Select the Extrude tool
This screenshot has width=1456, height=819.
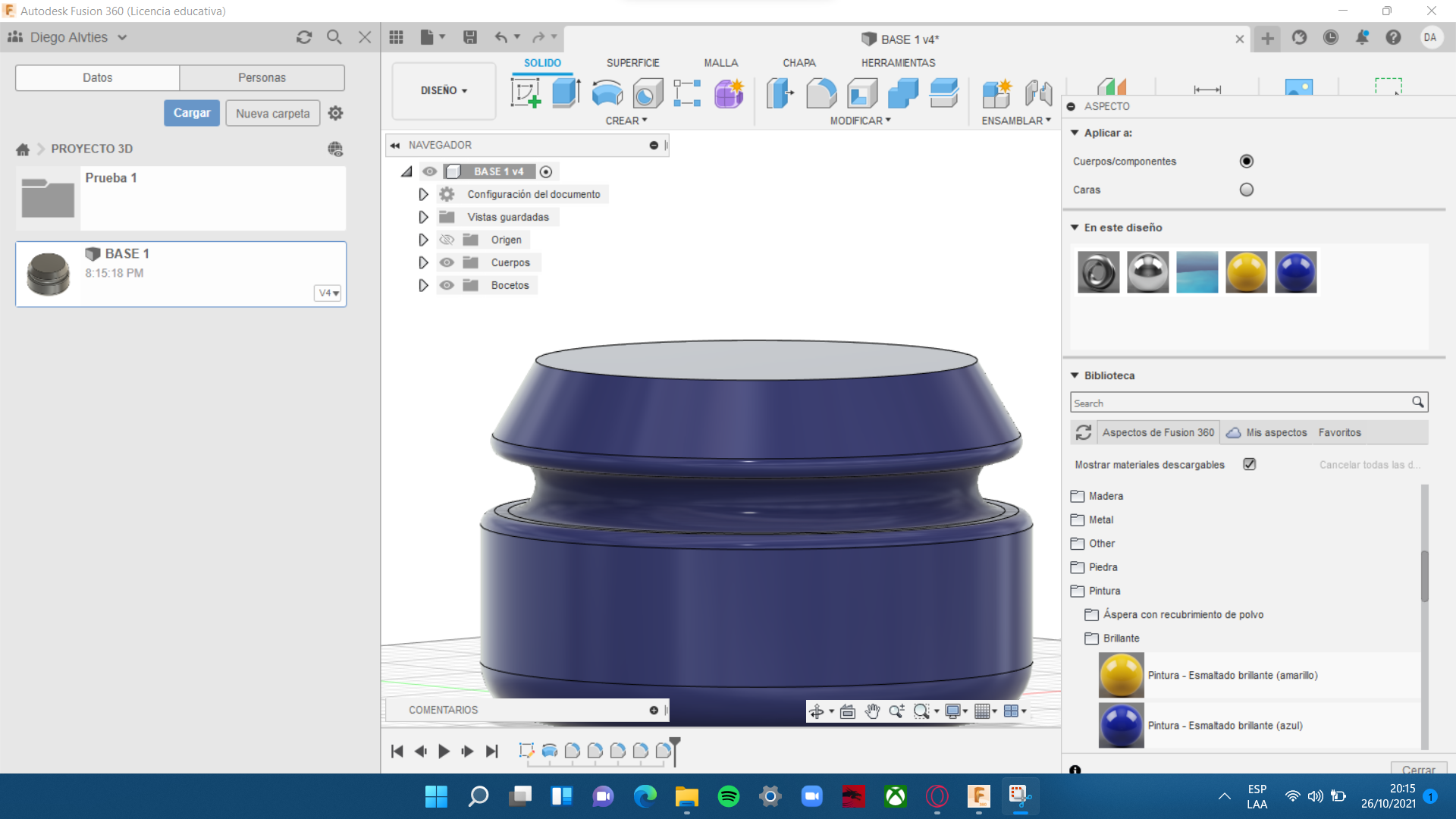click(x=566, y=93)
